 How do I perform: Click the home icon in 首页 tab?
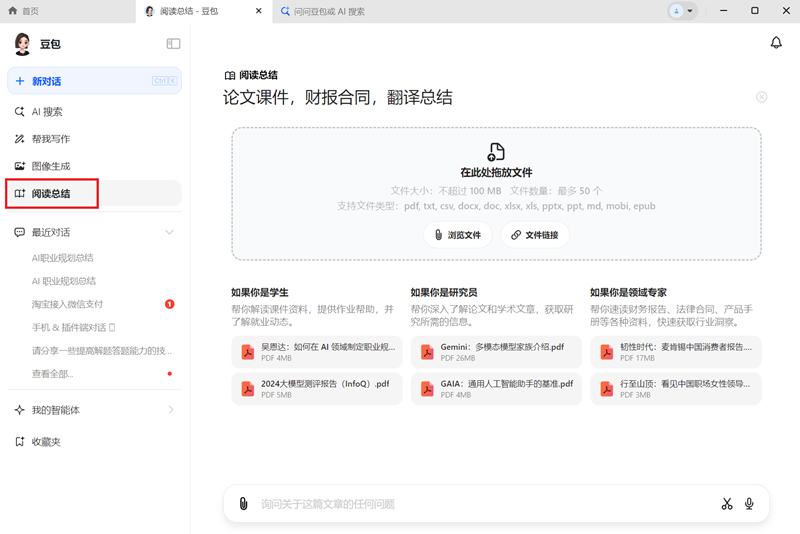(x=13, y=11)
